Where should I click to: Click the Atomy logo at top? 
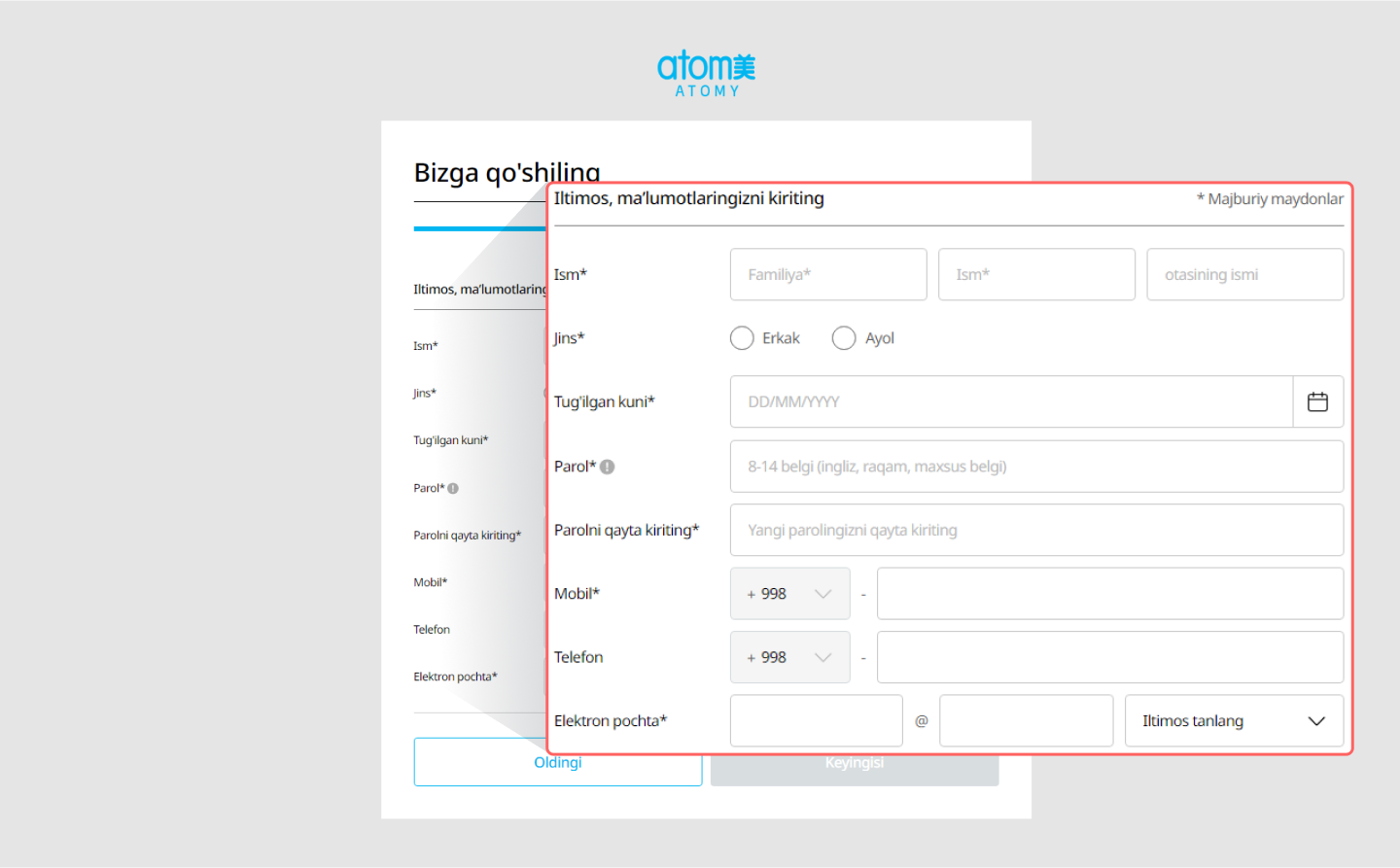[x=706, y=73]
